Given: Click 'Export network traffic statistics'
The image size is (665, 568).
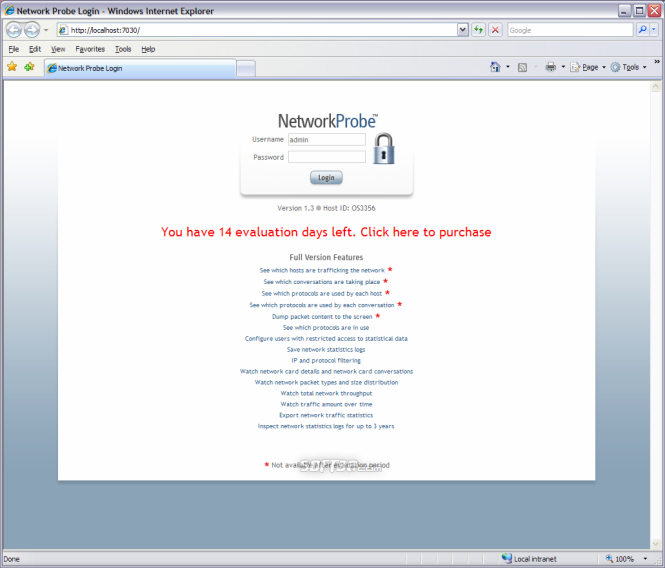Looking at the screenshot, I should (326, 415).
